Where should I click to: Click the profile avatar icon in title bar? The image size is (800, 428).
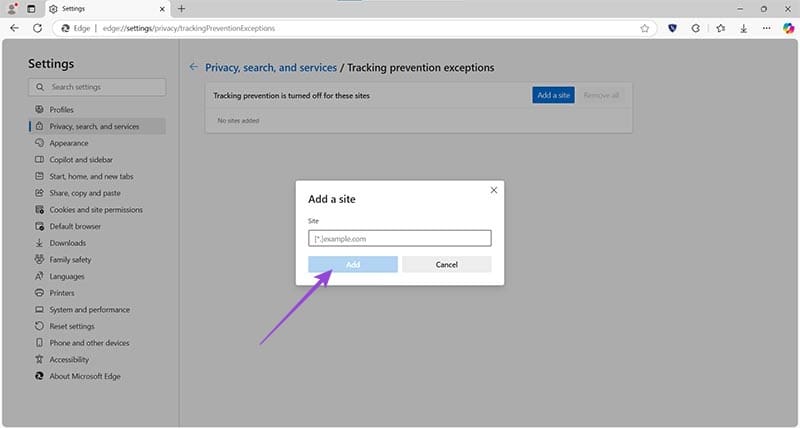point(12,9)
